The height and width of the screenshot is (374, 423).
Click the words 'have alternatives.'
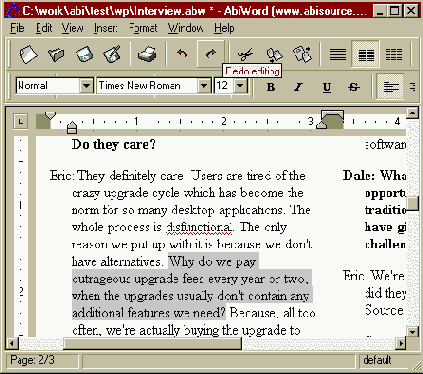[x=117, y=262]
